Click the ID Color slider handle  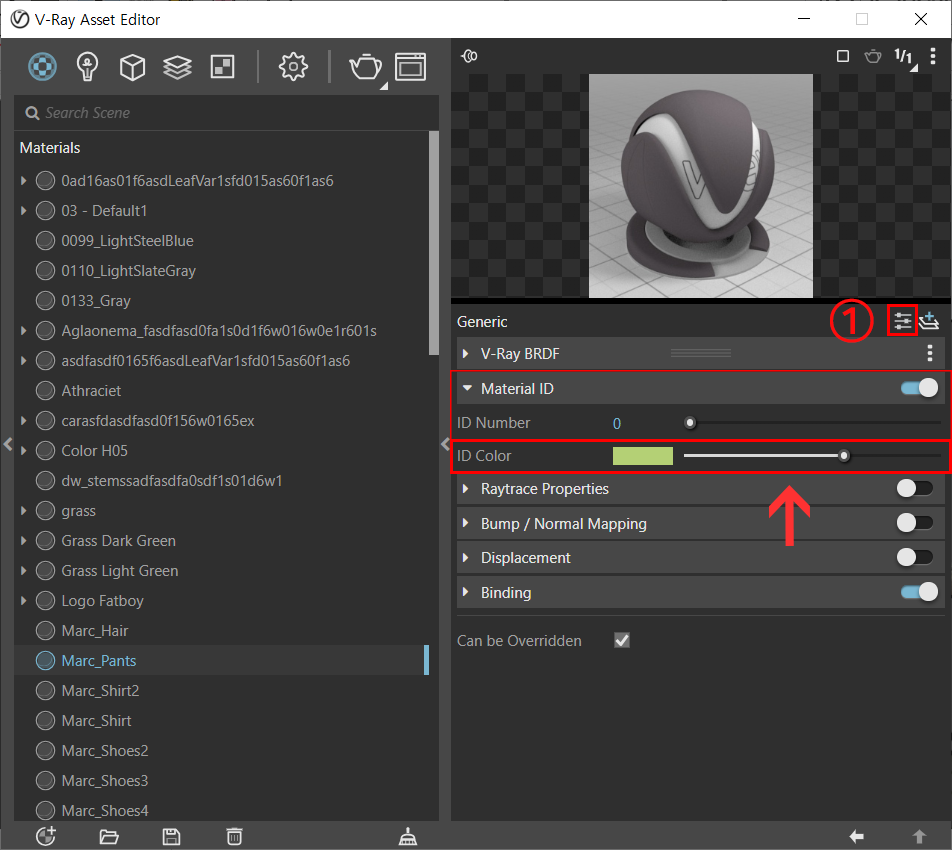point(844,455)
